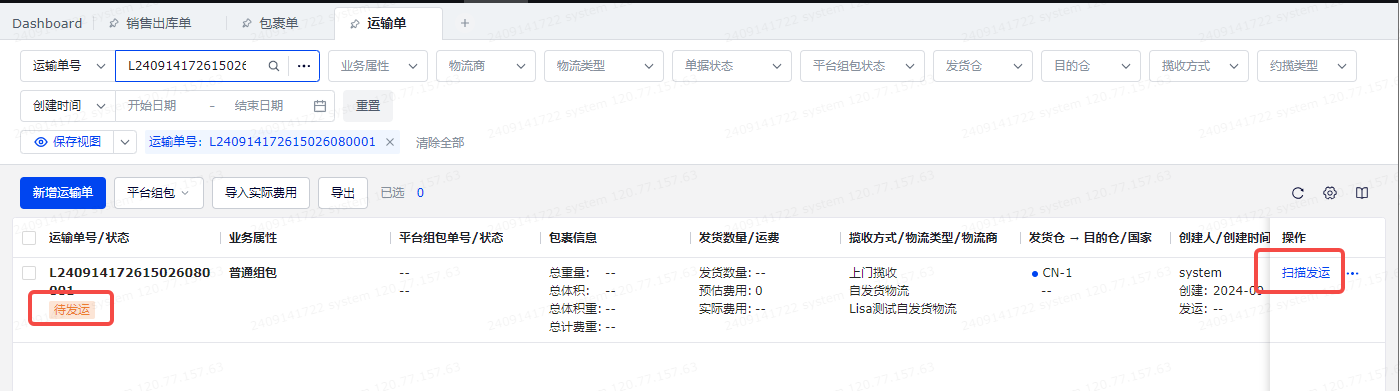Image resolution: width=1400 pixels, height=391 pixels.
Task: Click the 待发运 status tag
Action: pos(72,310)
